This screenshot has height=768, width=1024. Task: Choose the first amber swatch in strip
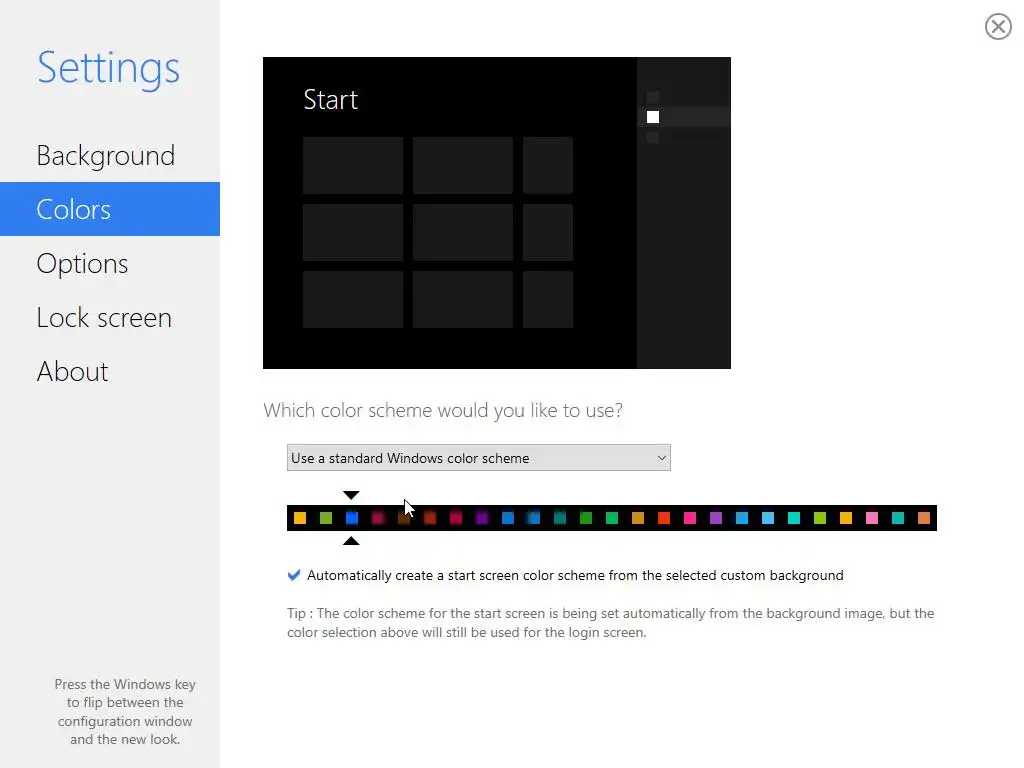pos(300,518)
